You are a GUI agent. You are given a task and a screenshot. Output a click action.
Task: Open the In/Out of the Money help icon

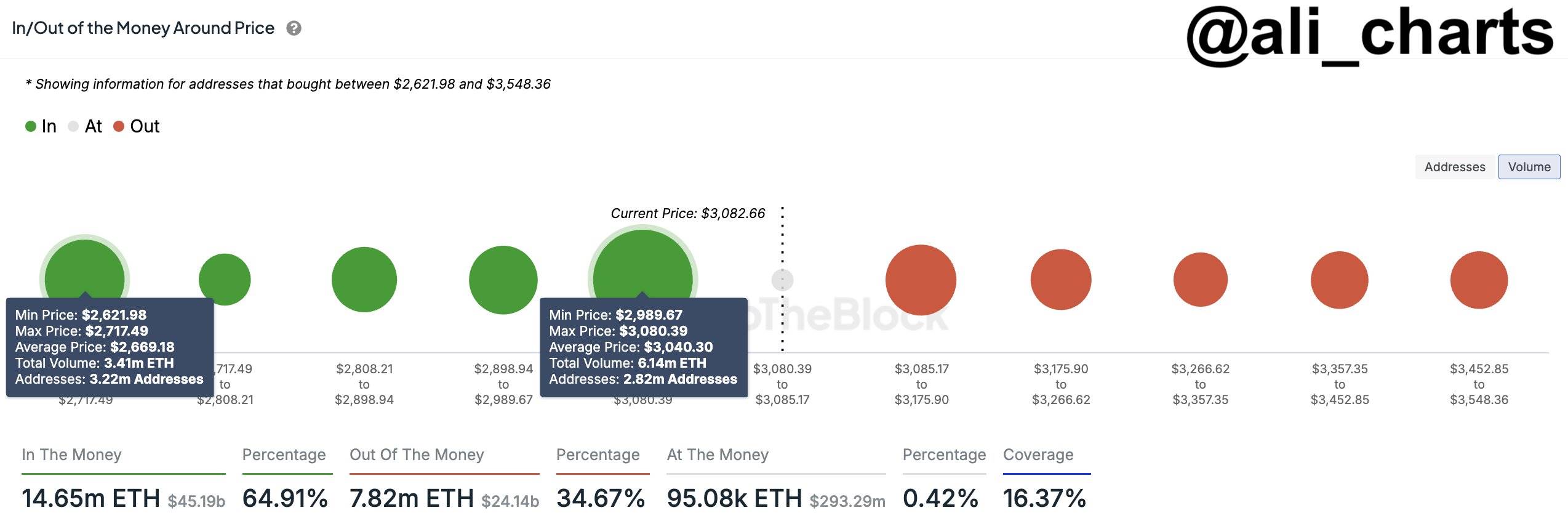pyautogui.click(x=294, y=28)
